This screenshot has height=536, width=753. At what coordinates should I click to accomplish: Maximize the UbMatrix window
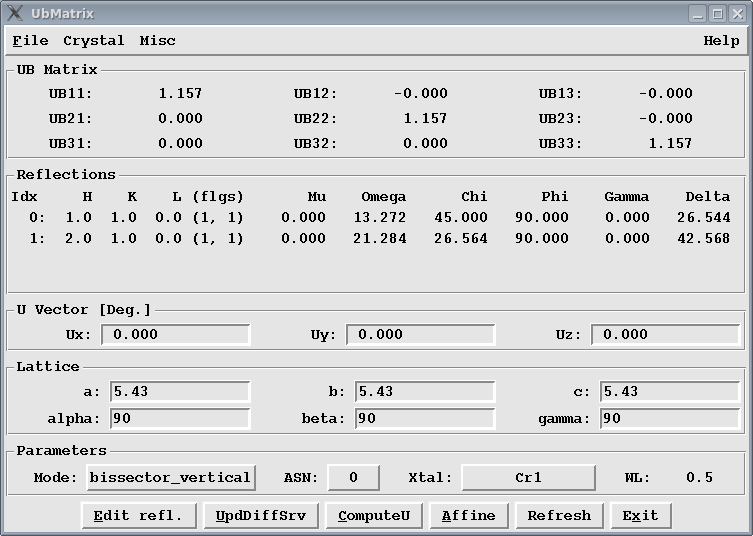(717, 13)
